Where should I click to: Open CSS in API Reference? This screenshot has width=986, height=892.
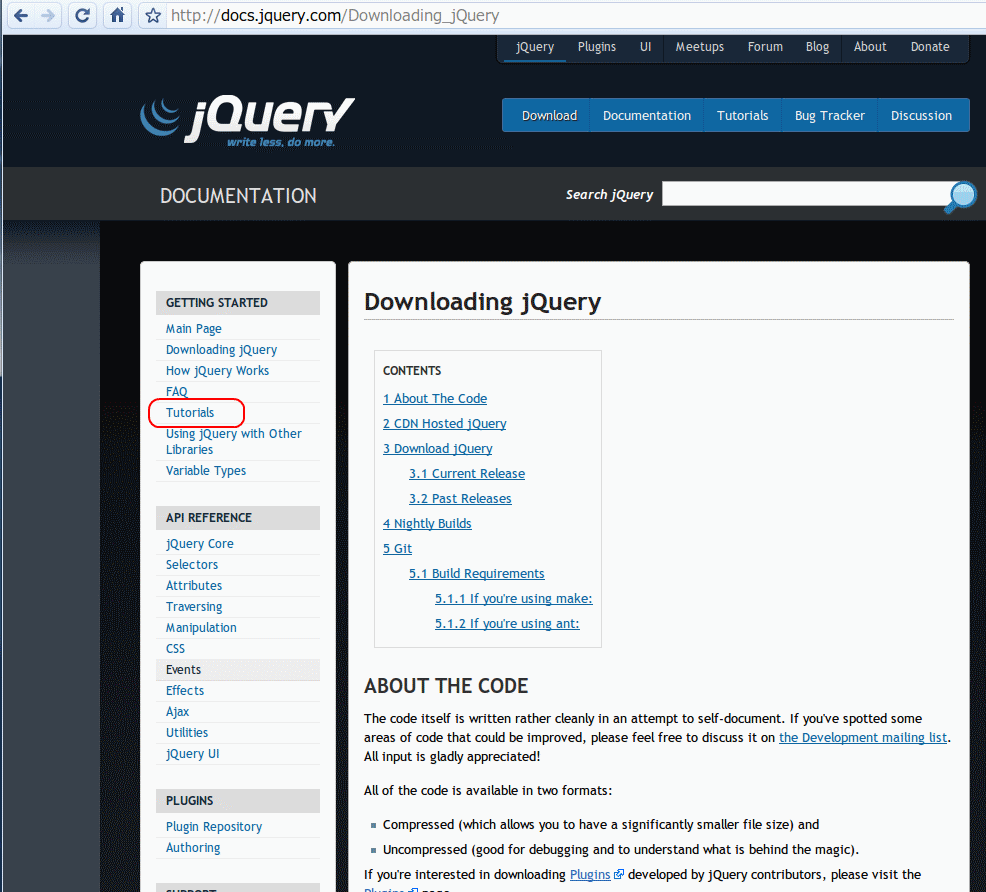coord(175,649)
